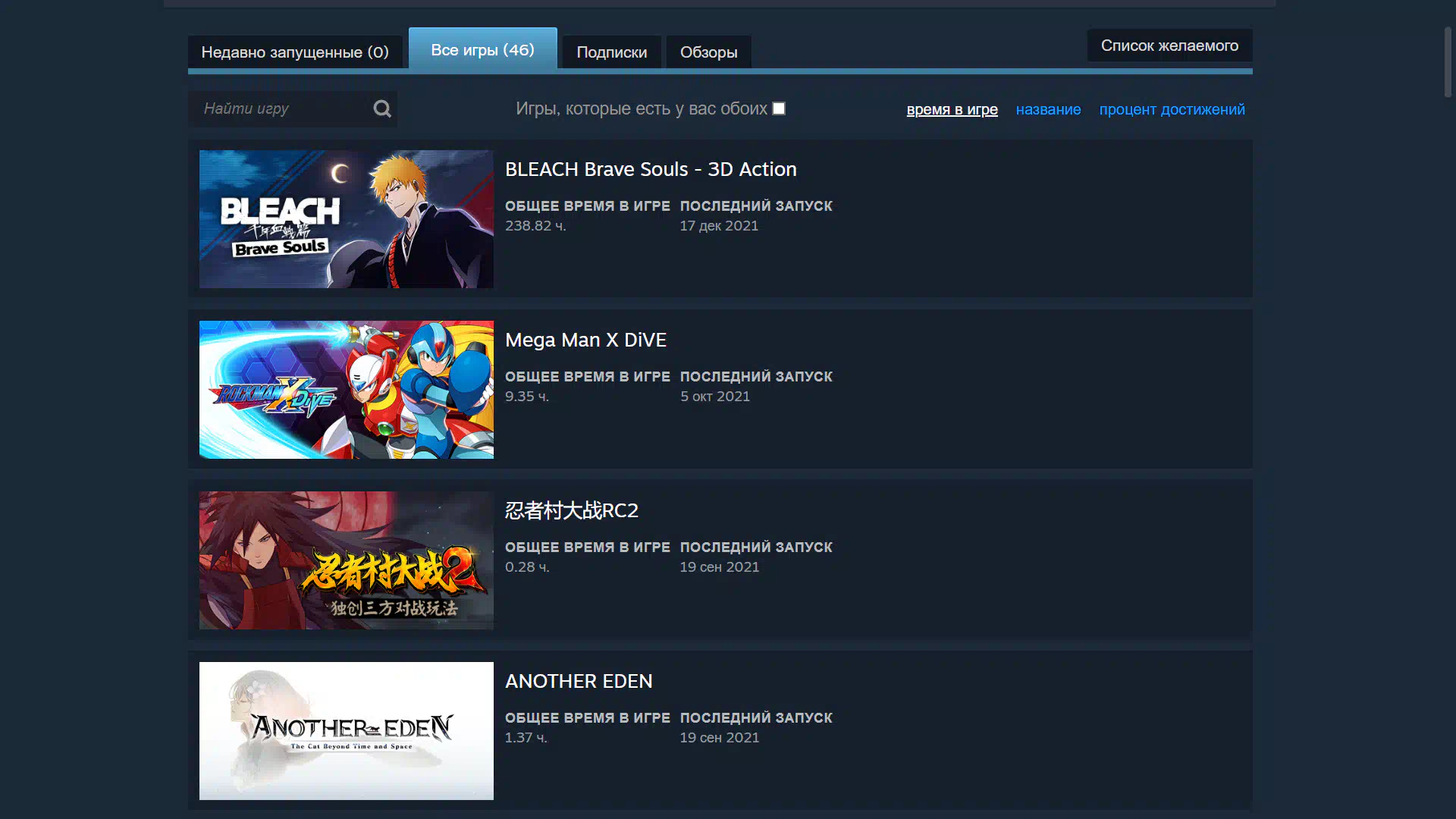Click 19 сен 2021 under ANOTHER EDEN
The width and height of the screenshot is (1456, 819).
click(x=719, y=738)
